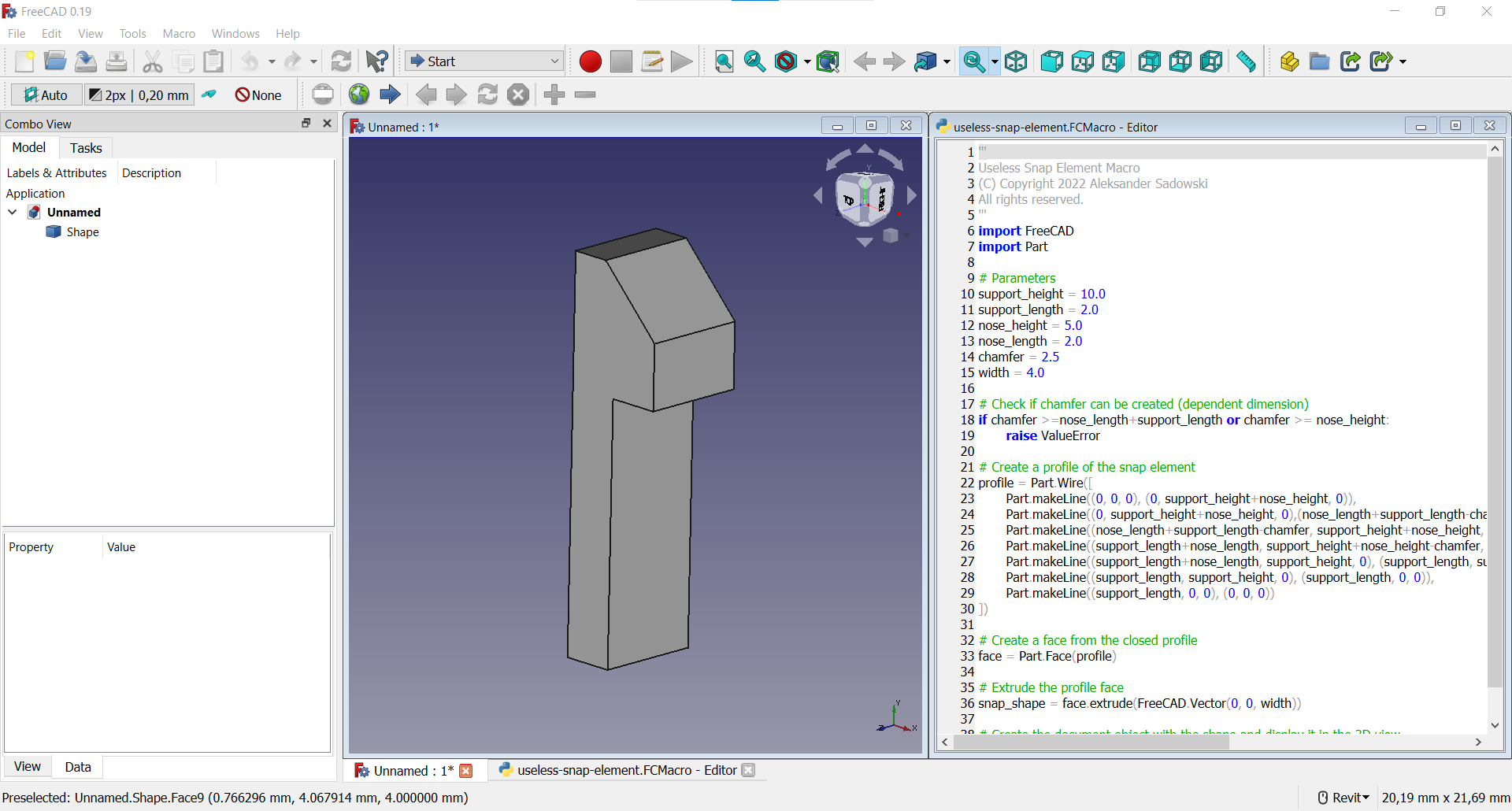Click the editor horizontal scrollbar
1512x811 pixels.
pos(1091,742)
